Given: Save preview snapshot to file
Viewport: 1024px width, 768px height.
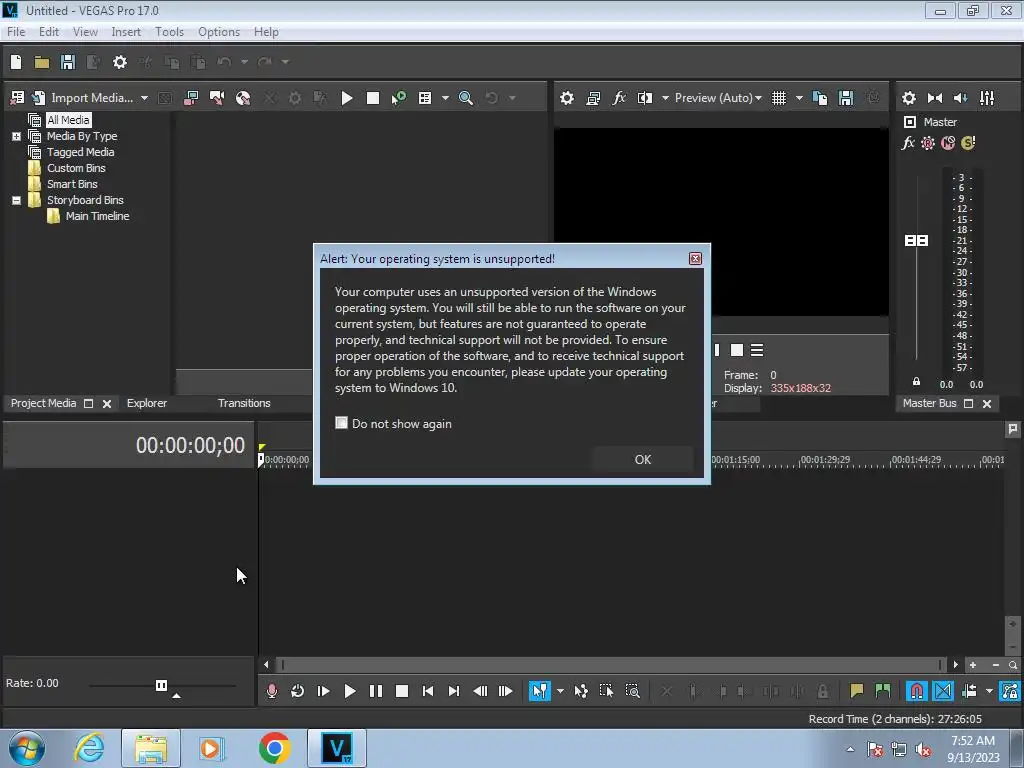Looking at the screenshot, I should click(846, 98).
